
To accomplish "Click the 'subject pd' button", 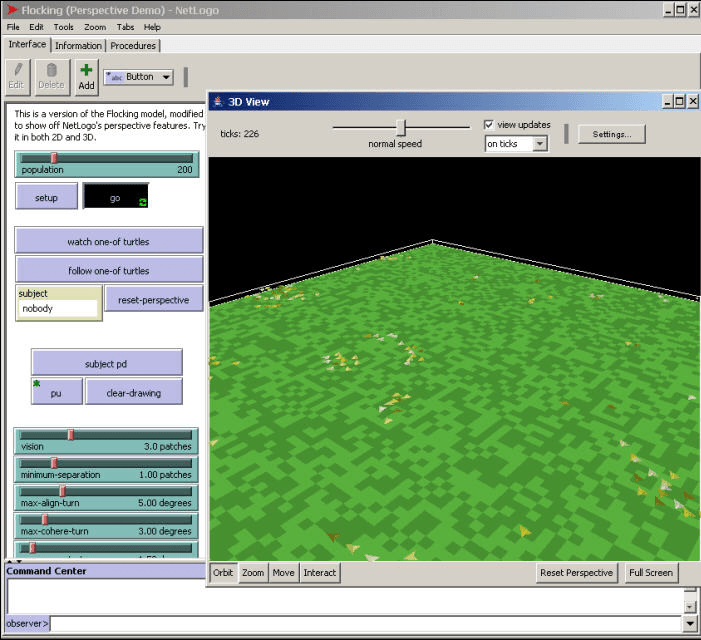I will click(x=106, y=362).
